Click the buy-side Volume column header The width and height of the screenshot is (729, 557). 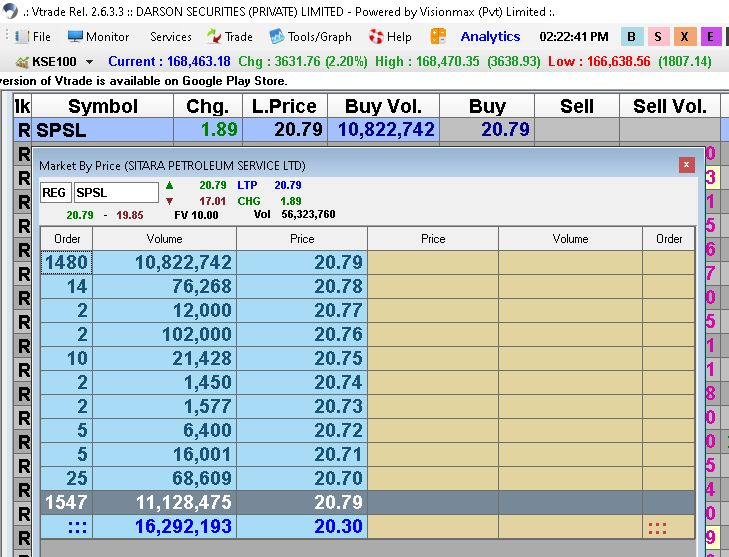[165, 239]
